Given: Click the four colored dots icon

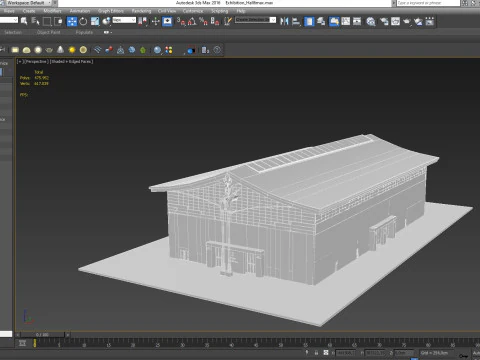Looking at the screenshot, I should click(169, 50).
